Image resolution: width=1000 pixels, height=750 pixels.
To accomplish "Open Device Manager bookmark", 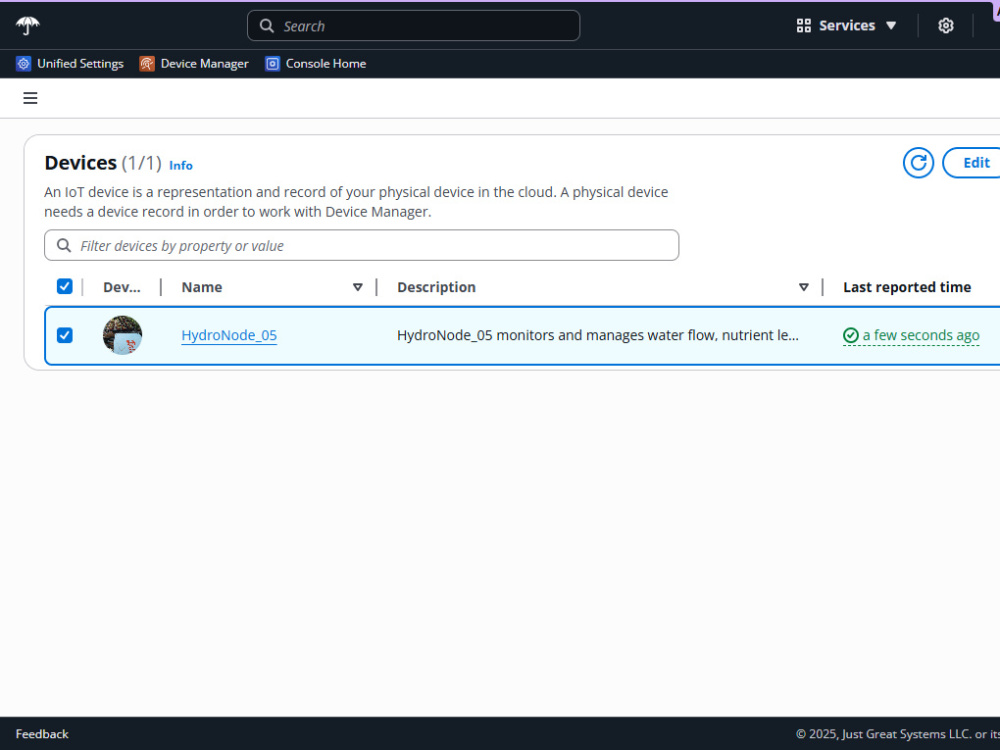I will (x=194, y=64).
